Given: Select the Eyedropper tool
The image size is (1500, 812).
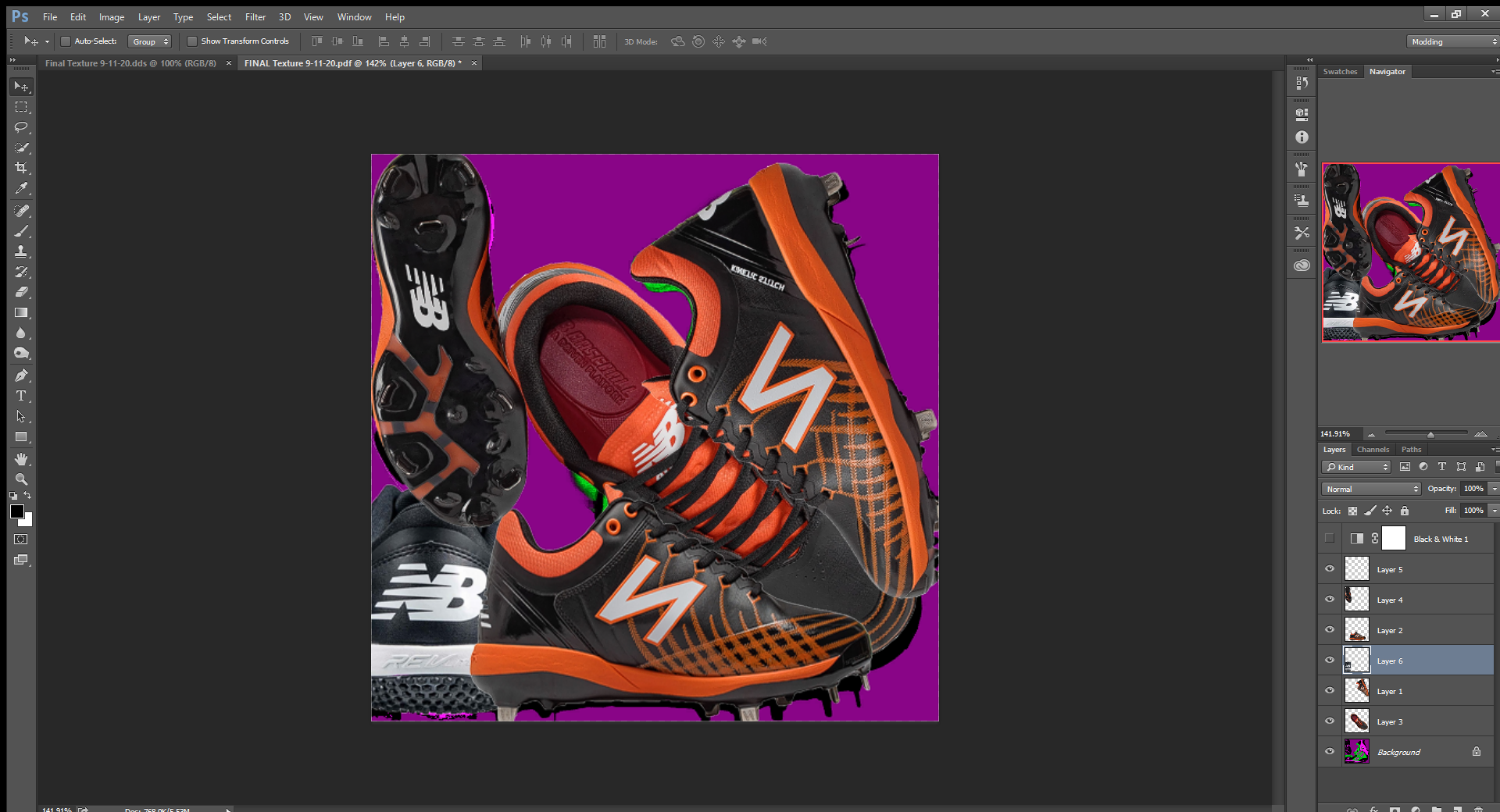Looking at the screenshot, I should pyautogui.click(x=21, y=188).
